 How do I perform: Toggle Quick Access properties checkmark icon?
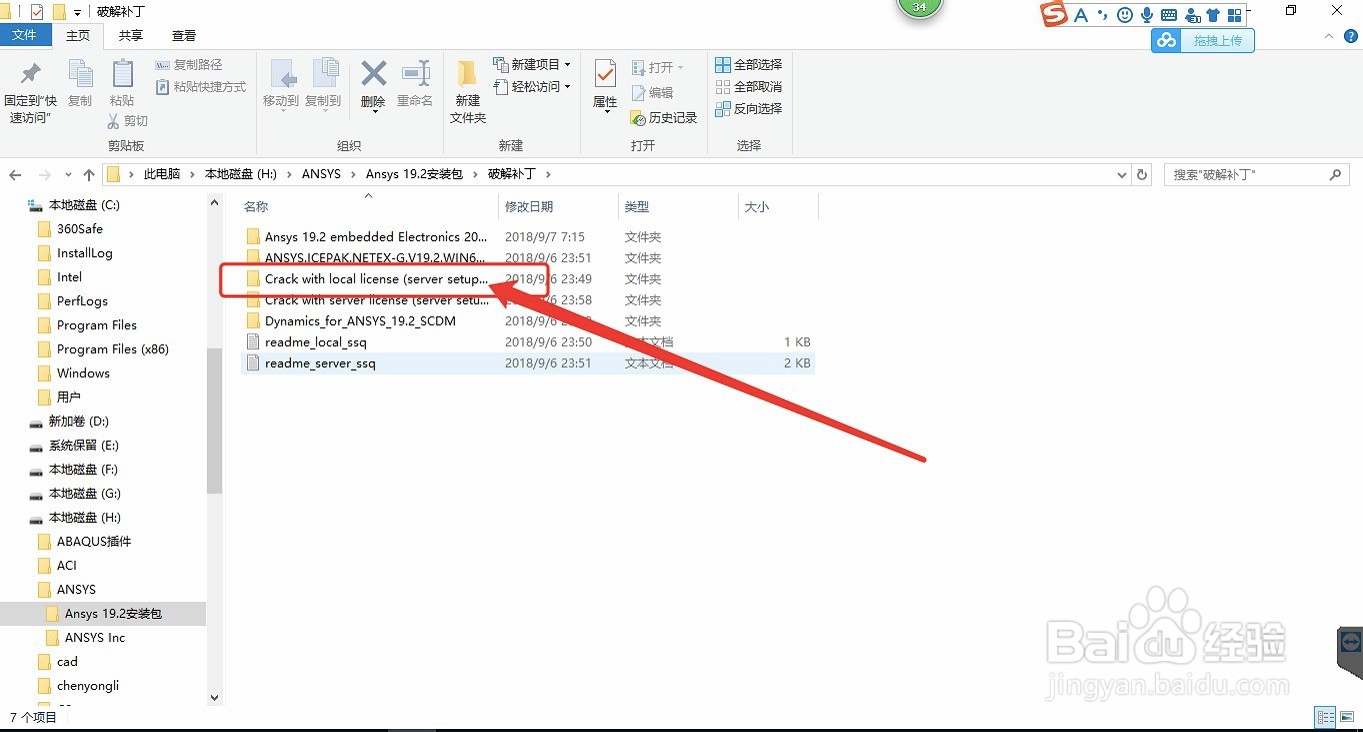pyautogui.click(x=37, y=13)
